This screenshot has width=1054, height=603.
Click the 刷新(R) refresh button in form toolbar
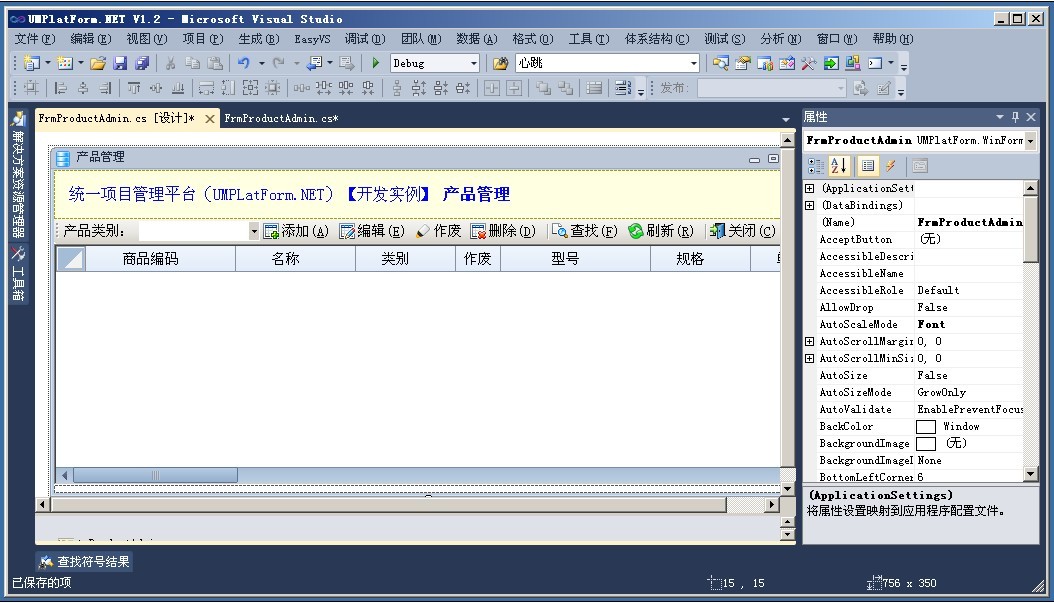coord(661,231)
